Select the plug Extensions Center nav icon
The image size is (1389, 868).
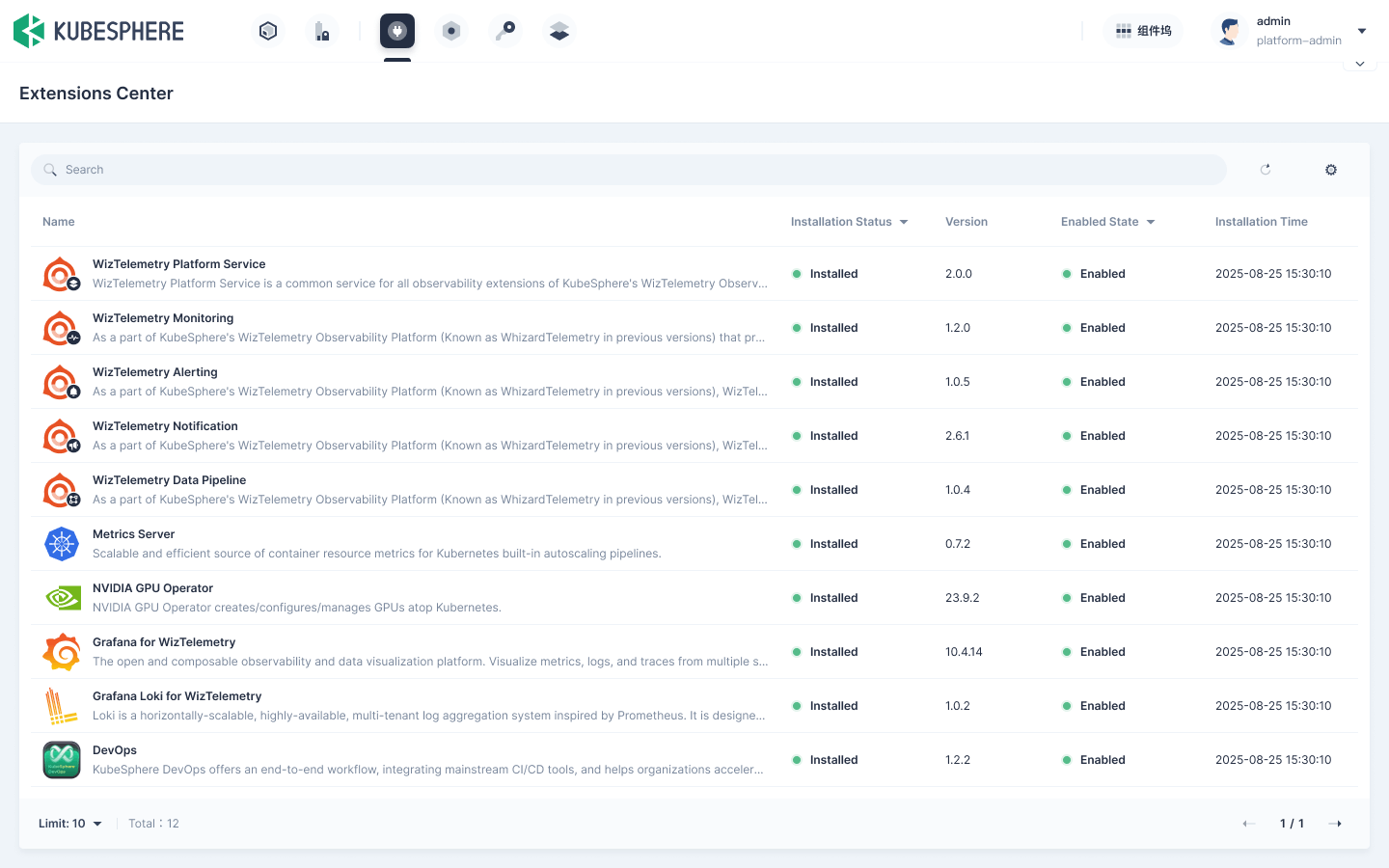396,31
